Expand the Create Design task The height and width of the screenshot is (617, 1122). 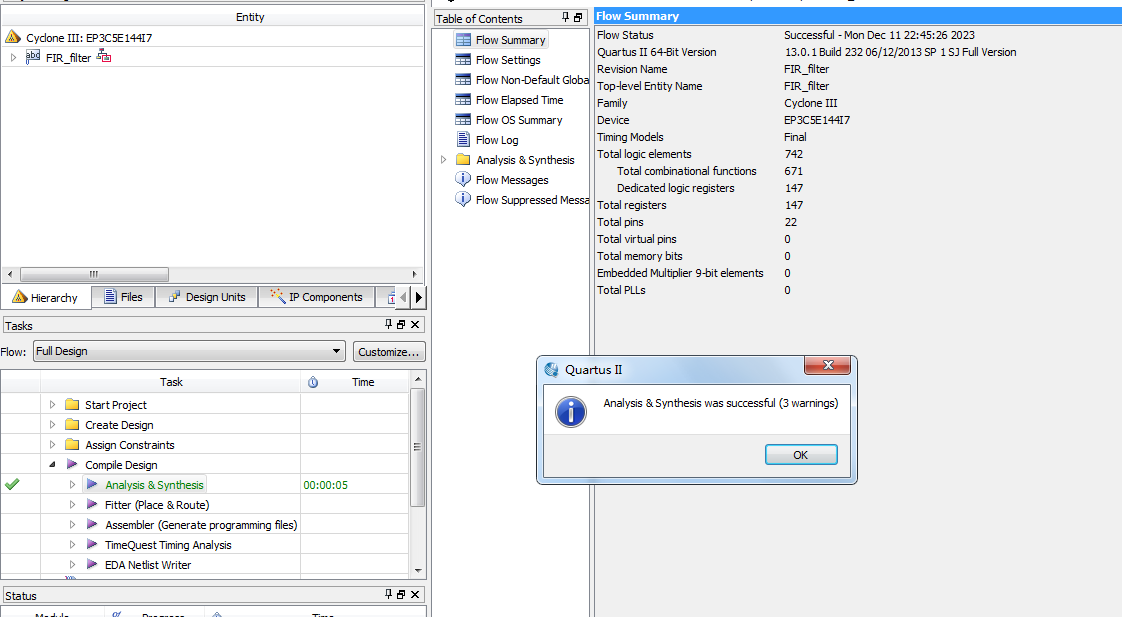coord(52,424)
